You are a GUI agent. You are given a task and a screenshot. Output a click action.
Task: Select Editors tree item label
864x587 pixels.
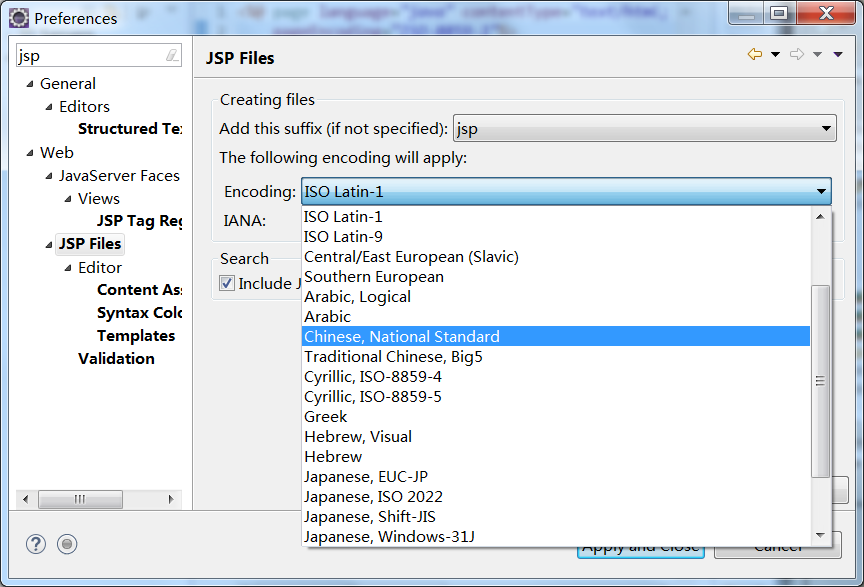tap(84, 106)
